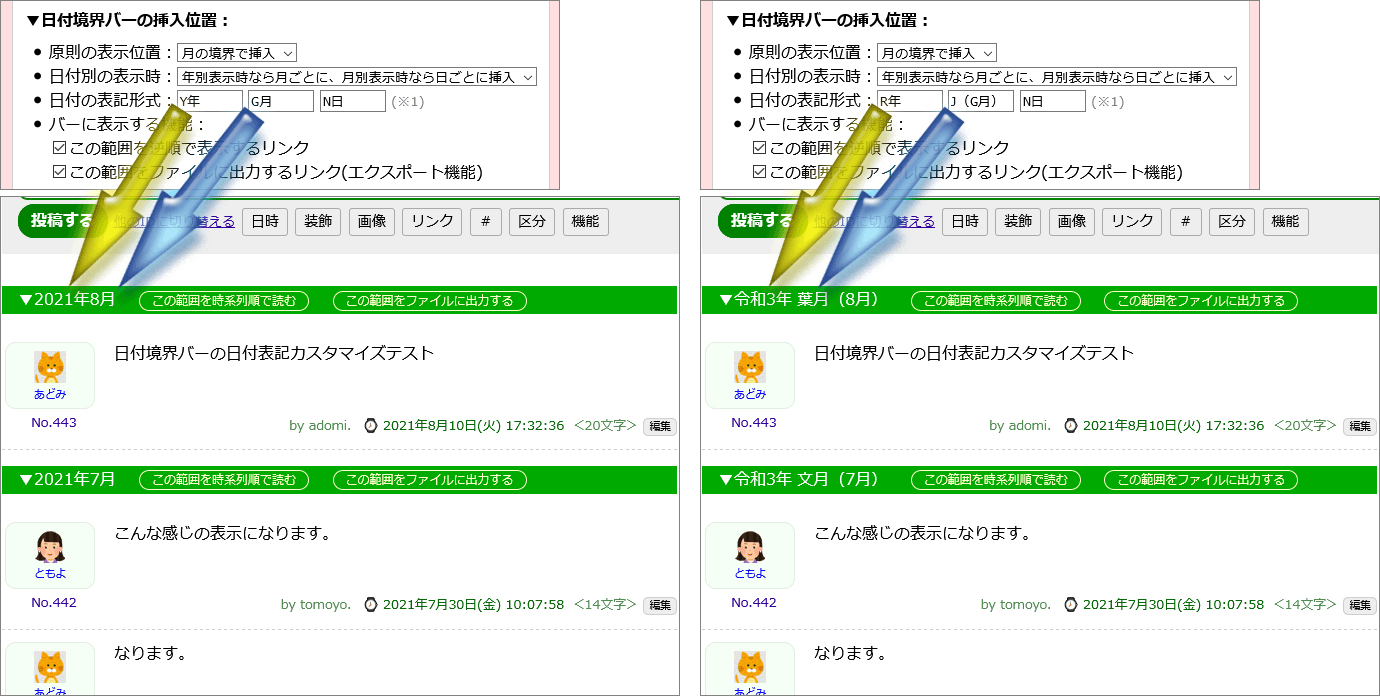This screenshot has height=696, width=1380.
Task: Click この範囲をファイルに出力する in the 2021年7月 bar
Action: [429, 481]
